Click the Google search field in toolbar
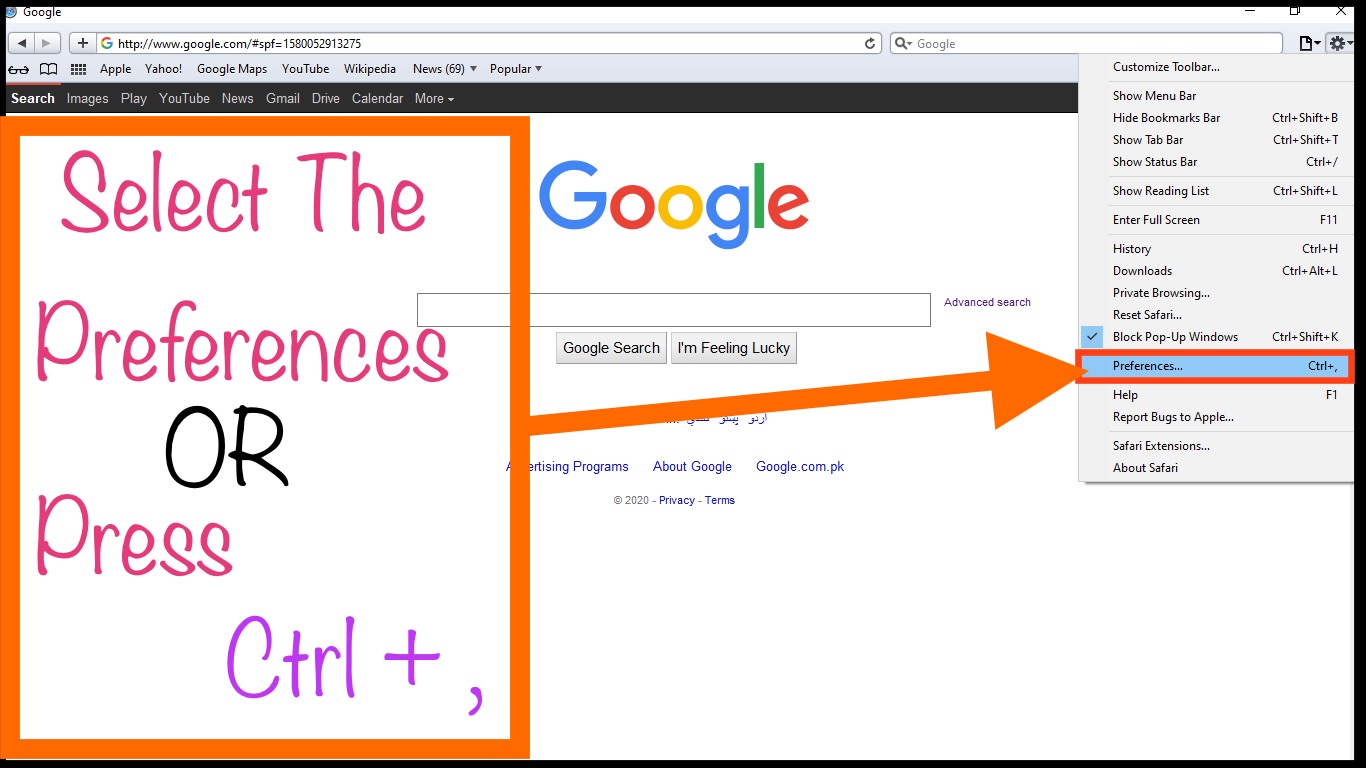This screenshot has height=768, width=1366. (x=1086, y=44)
